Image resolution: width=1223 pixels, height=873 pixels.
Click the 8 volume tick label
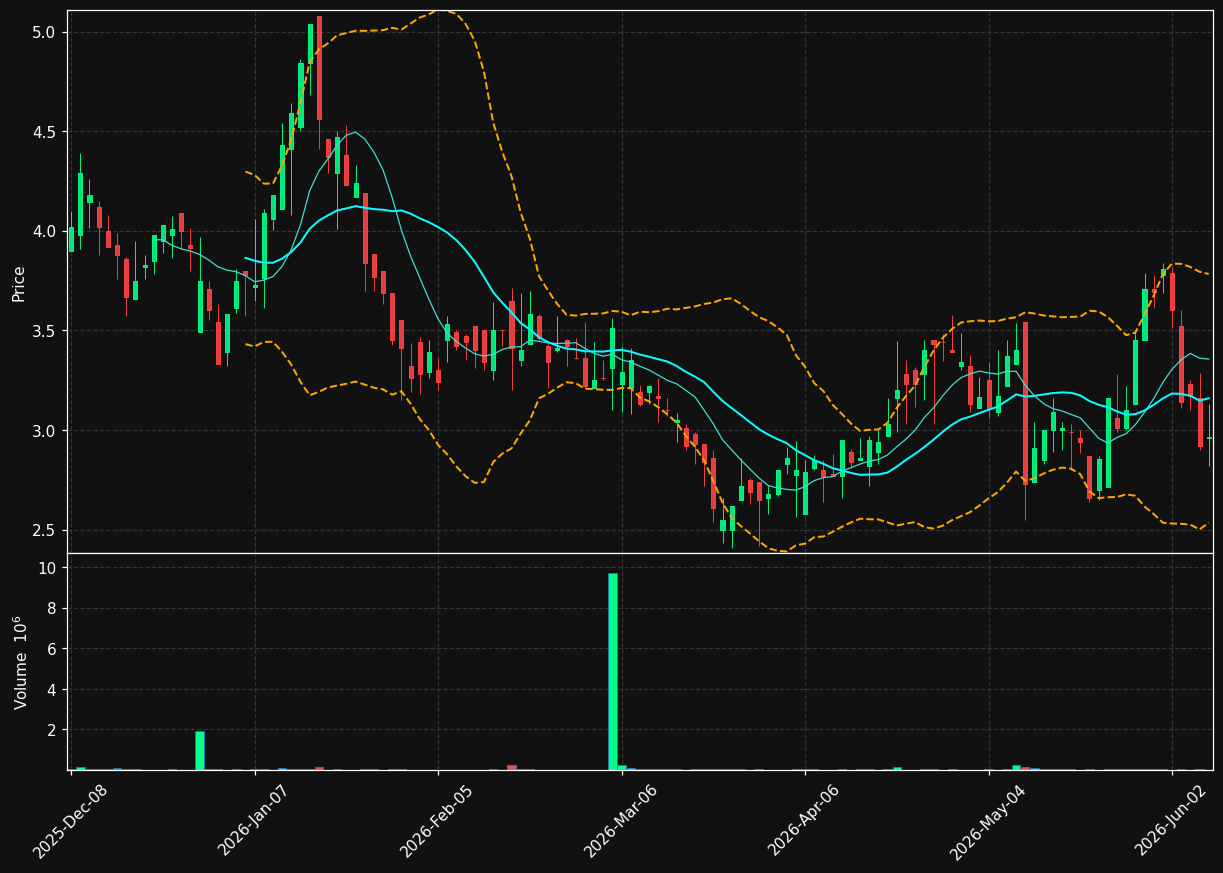pos(53,609)
